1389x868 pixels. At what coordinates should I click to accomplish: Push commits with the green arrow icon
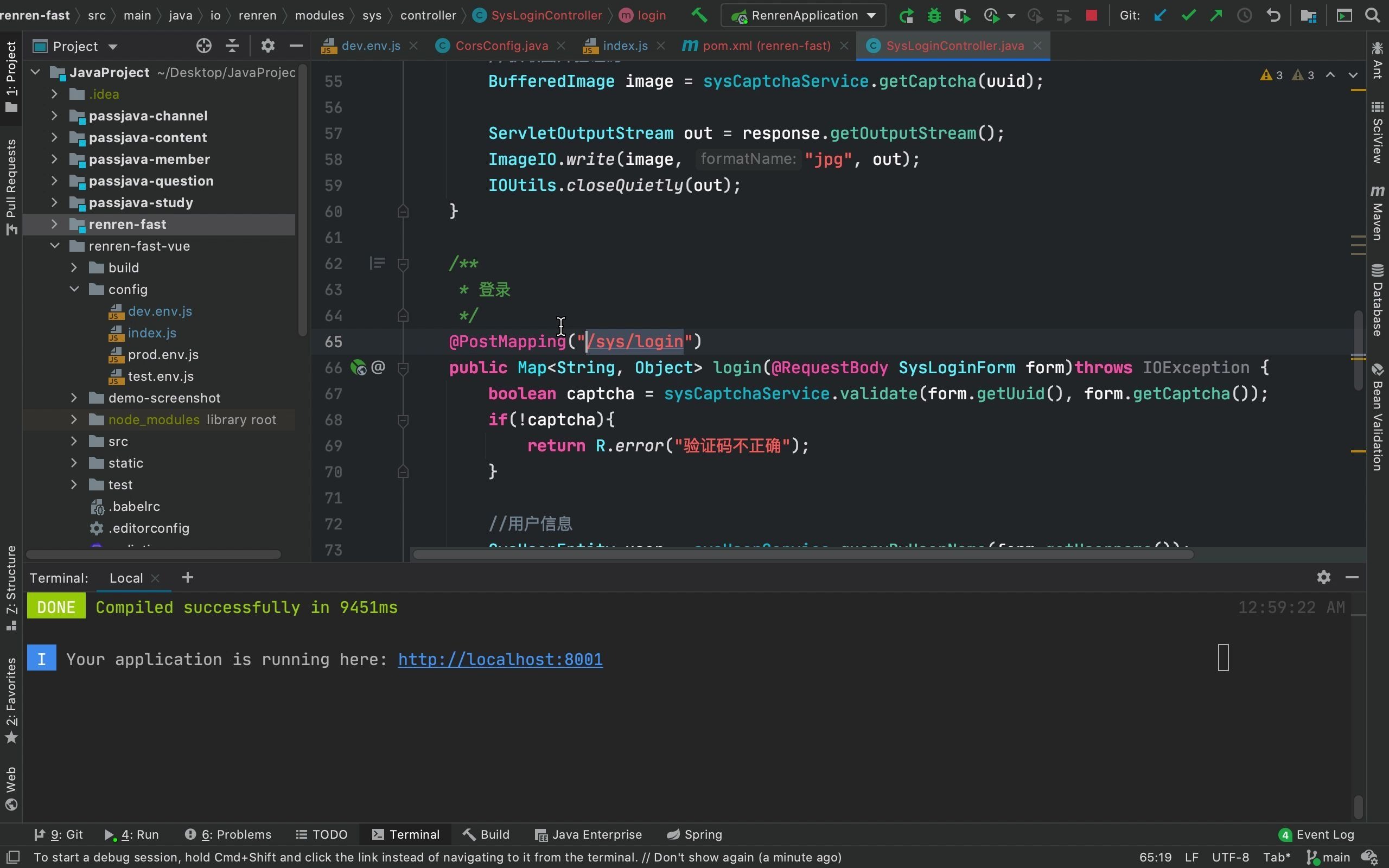tap(1216, 16)
